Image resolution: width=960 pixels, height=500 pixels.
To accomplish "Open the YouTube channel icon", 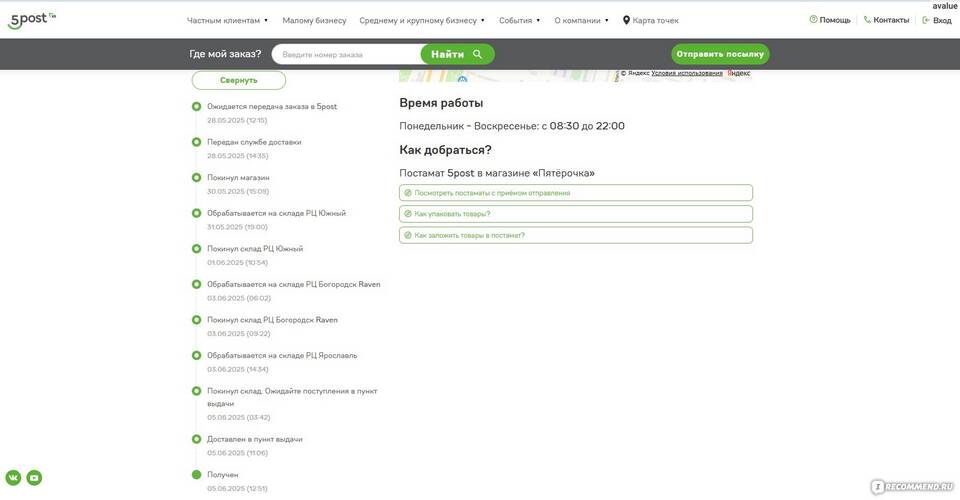I will [x=34, y=478].
